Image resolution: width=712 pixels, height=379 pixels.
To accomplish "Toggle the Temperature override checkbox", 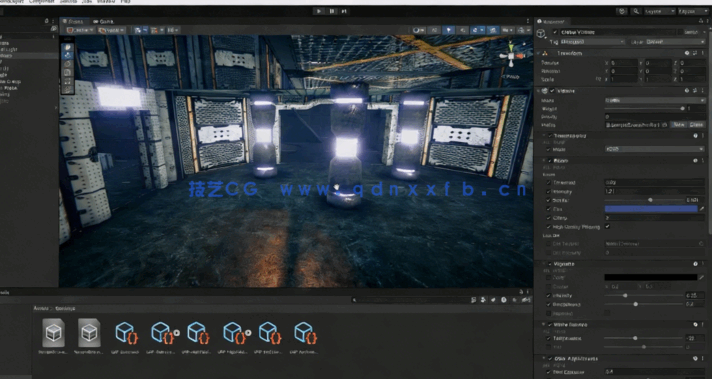I will click(x=549, y=338).
